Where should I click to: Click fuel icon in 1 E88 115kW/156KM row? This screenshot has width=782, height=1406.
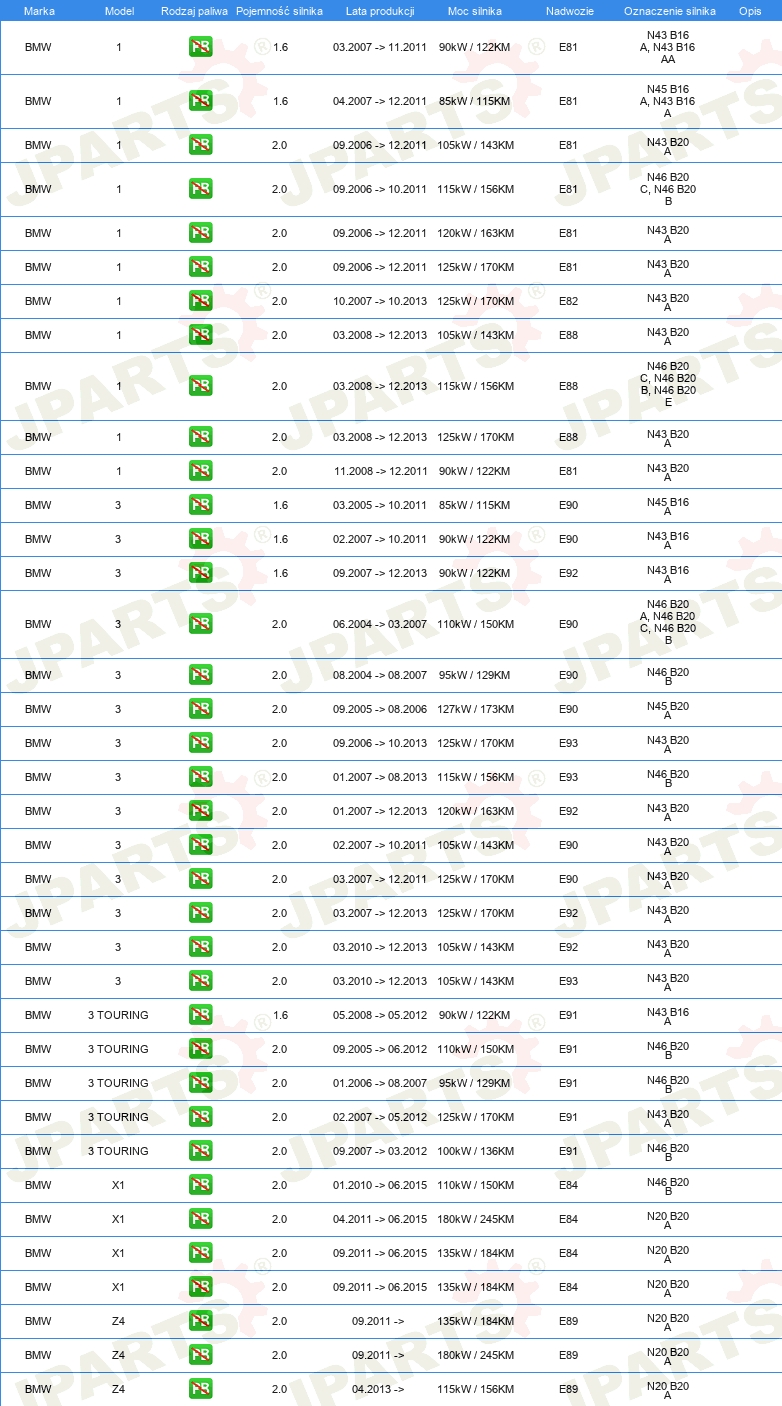pyautogui.click(x=200, y=386)
